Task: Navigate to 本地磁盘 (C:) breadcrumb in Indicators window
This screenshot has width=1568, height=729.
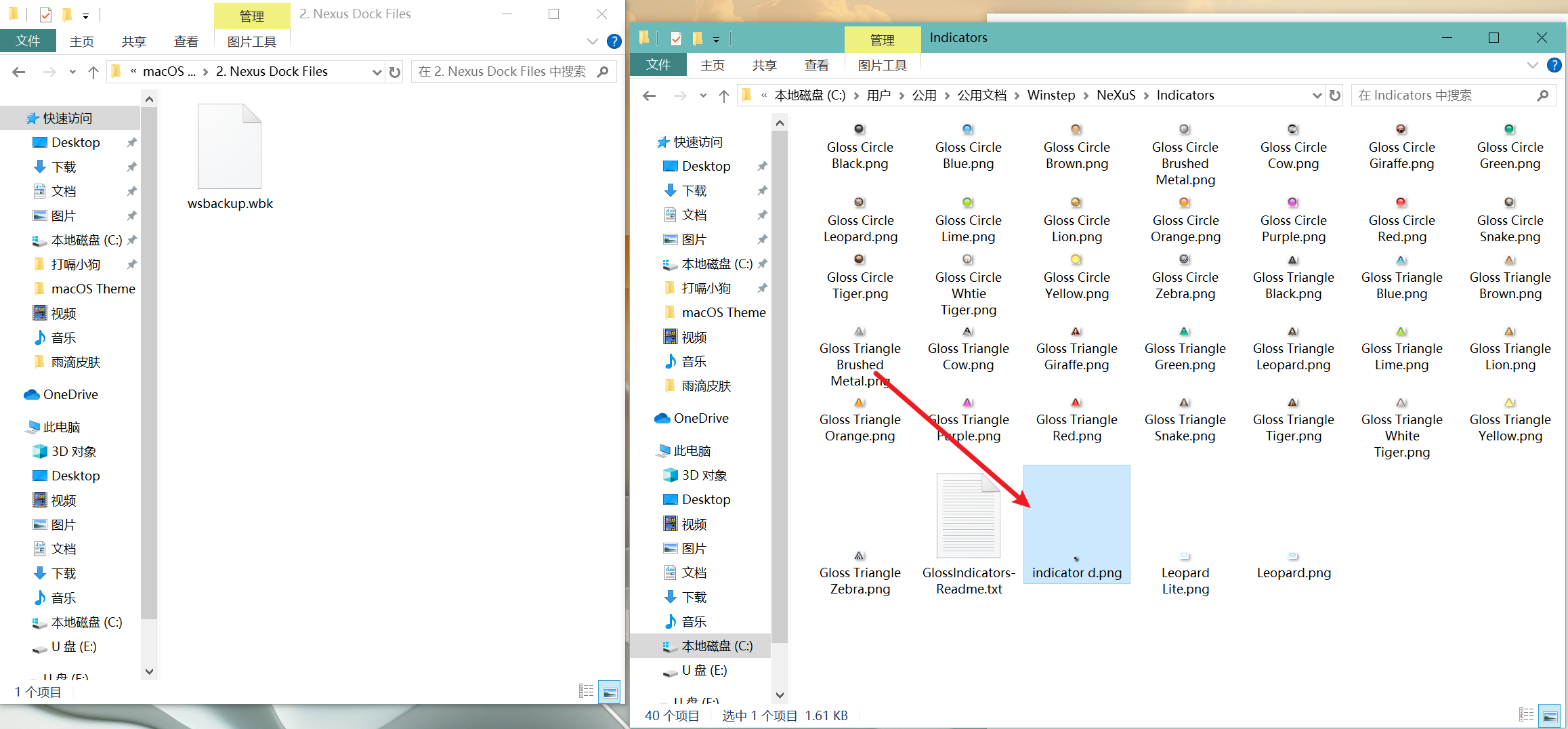Action: pos(809,96)
